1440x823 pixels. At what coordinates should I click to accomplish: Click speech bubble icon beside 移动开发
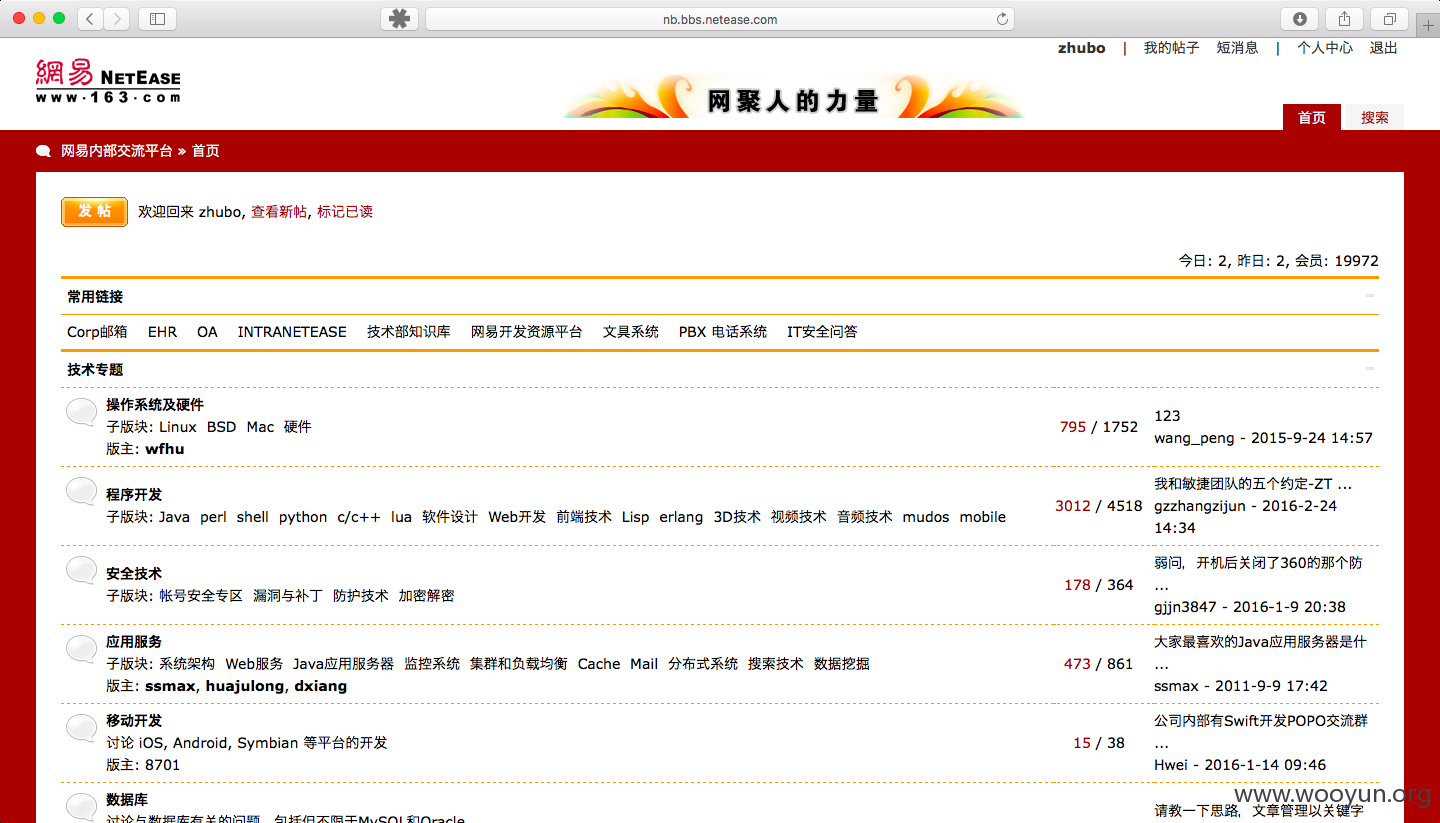coord(82,728)
